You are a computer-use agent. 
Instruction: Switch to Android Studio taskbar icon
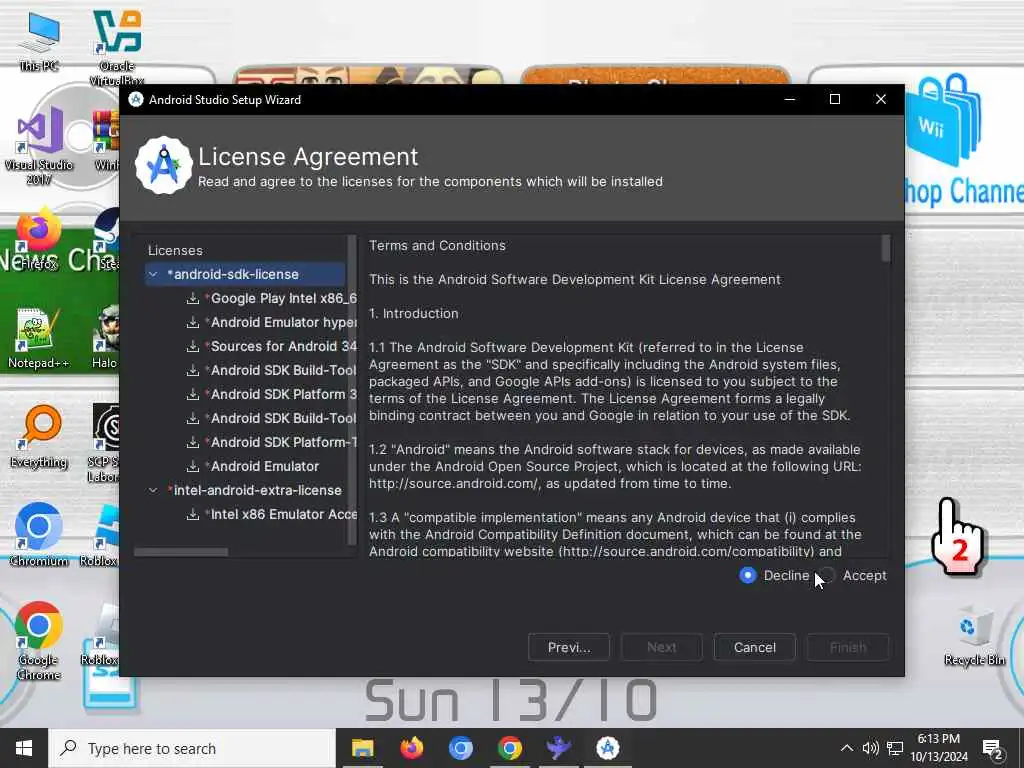coord(607,748)
